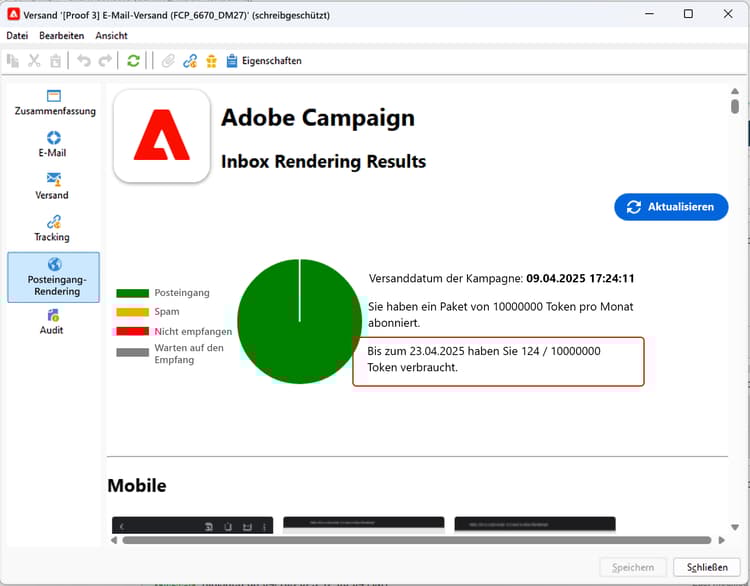This screenshot has height=586, width=750.
Task: Click the grey Warten auf den Empfang swatch
Action: coord(132,353)
